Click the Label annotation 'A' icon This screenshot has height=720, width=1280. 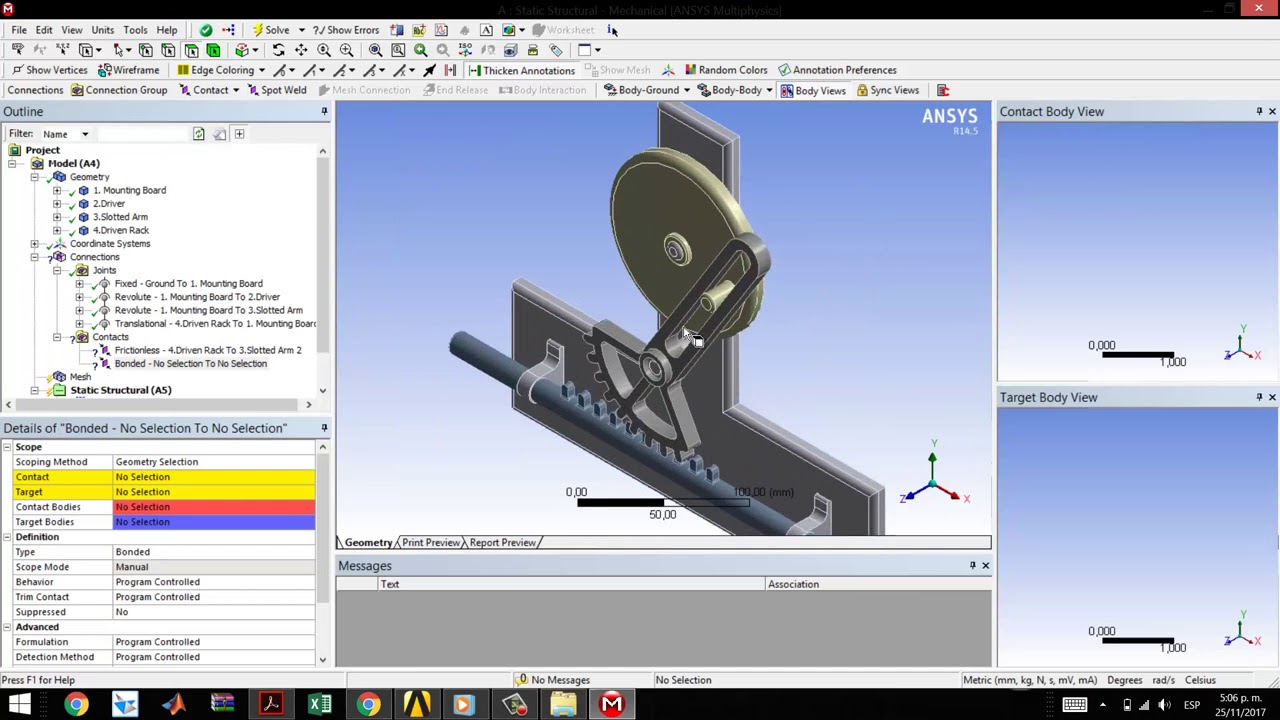coord(486,30)
